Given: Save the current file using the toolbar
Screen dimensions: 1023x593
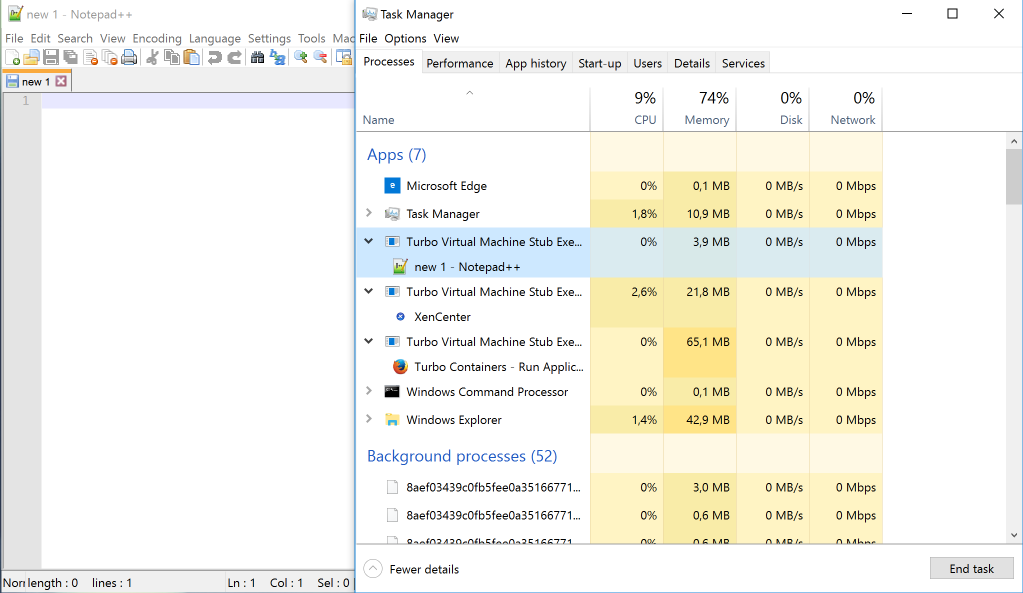Looking at the screenshot, I should [x=50, y=57].
